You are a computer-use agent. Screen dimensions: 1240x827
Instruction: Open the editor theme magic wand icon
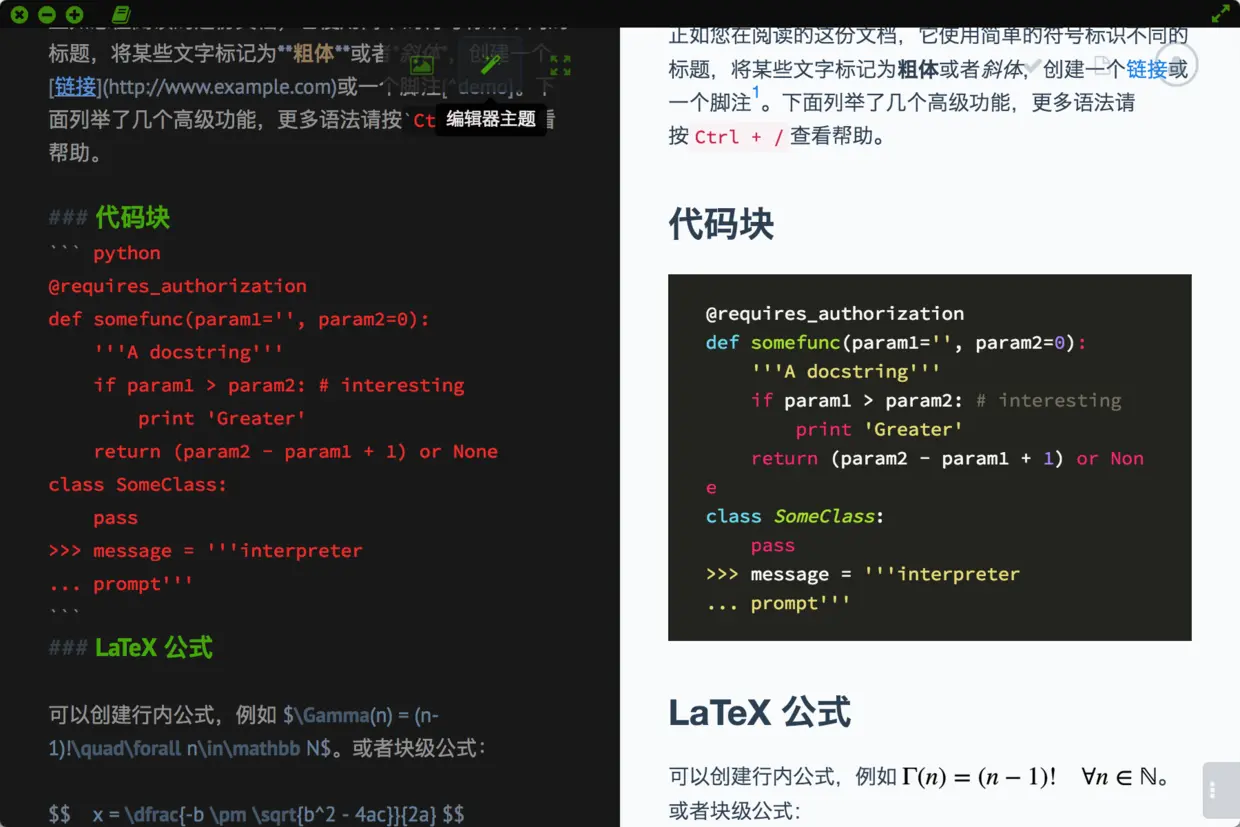coord(490,65)
